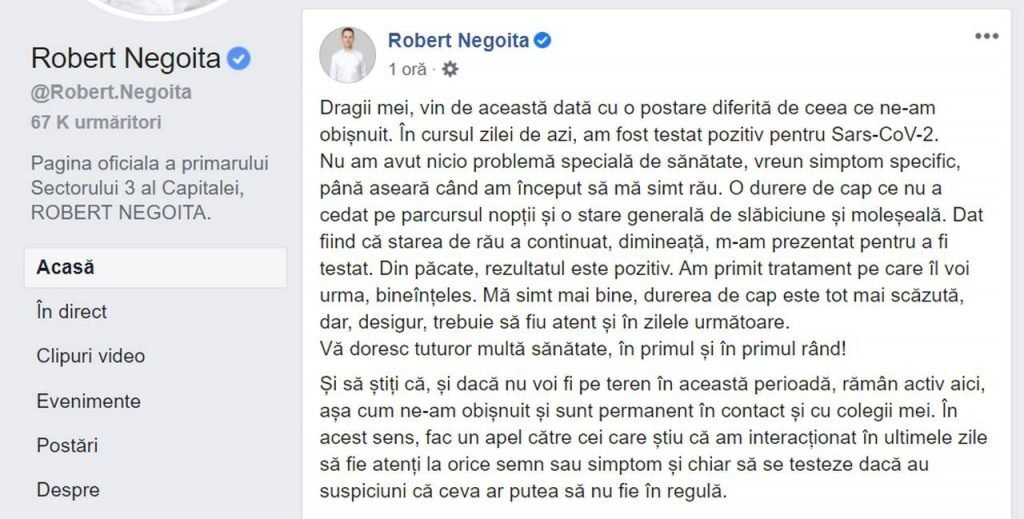Click the paragraph starting 'Și să știți că'
Screen dimensions: 1024x519
[x=654, y=437]
